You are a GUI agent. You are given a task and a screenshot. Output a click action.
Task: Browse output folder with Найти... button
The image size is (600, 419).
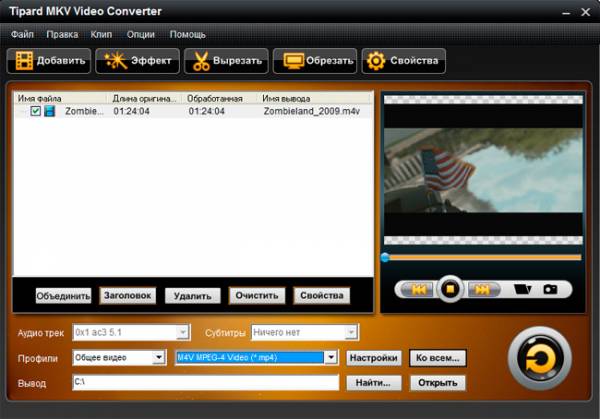pos(374,383)
